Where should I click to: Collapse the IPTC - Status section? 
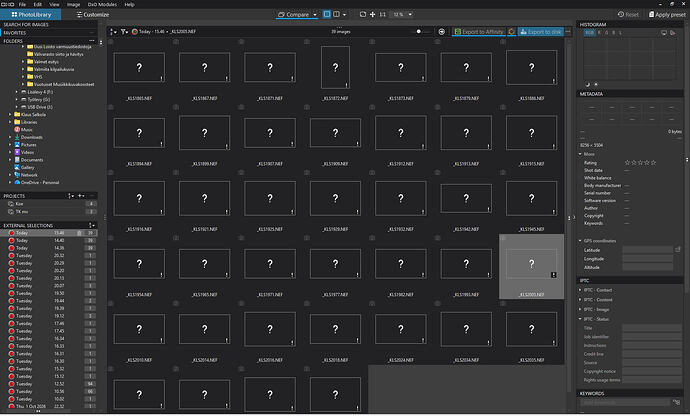click(x=580, y=319)
